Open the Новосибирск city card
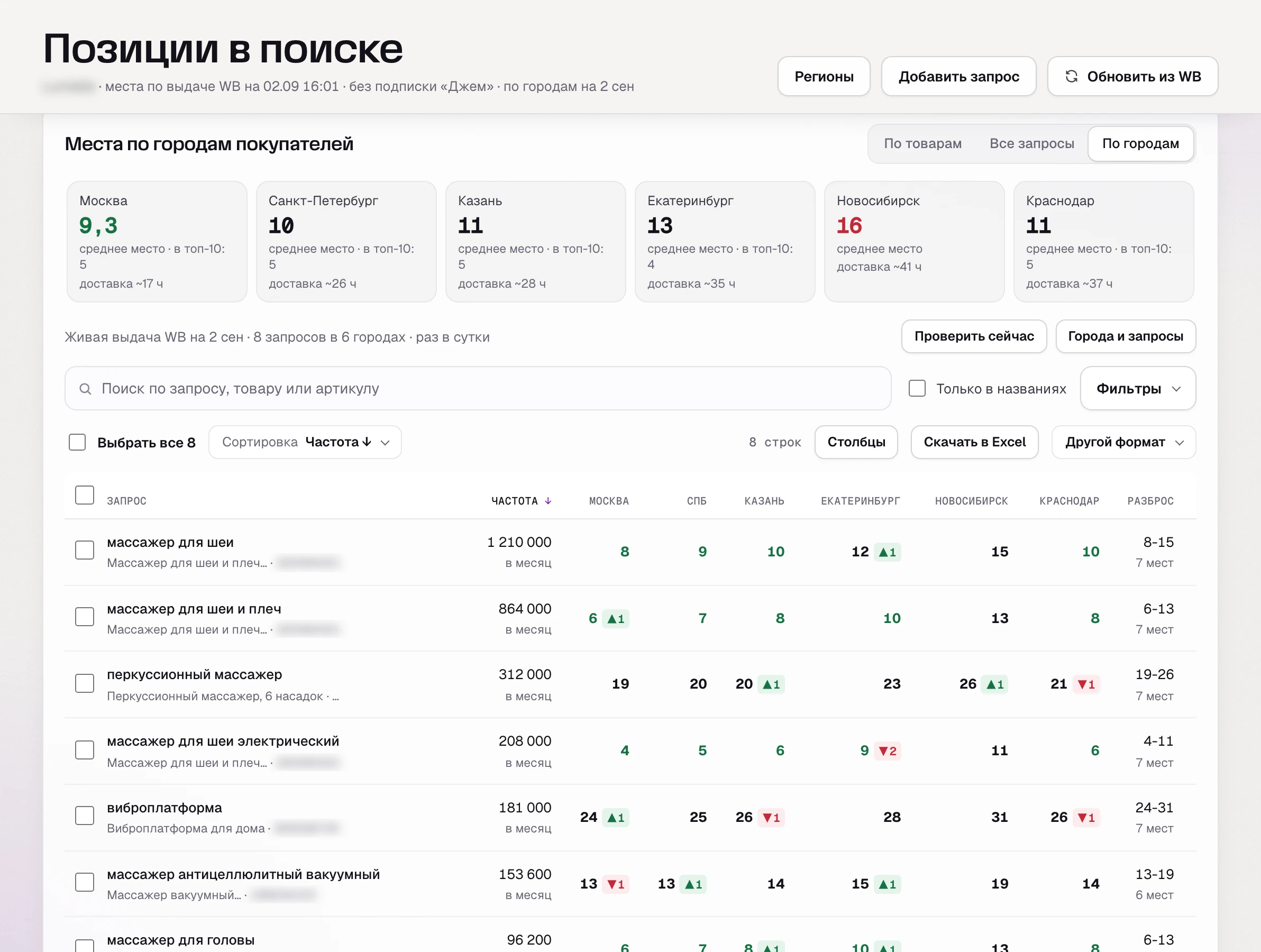This screenshot has height=952, width=1261. pyautogui.click(x=914, y=242)
